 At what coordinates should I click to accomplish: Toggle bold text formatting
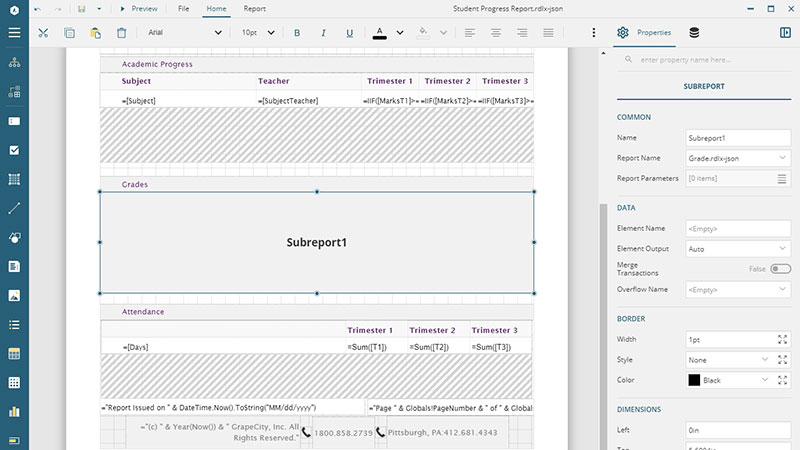pos(296,32)
